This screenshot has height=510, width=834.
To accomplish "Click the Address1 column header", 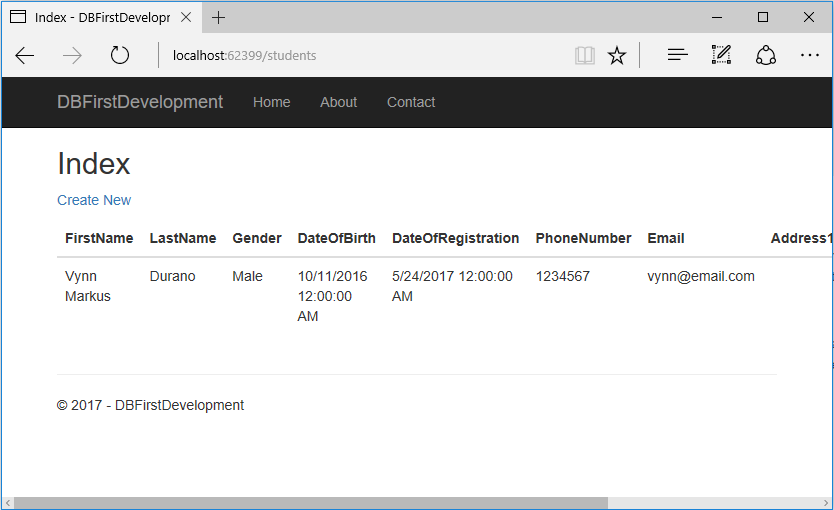I will point(802,238).
